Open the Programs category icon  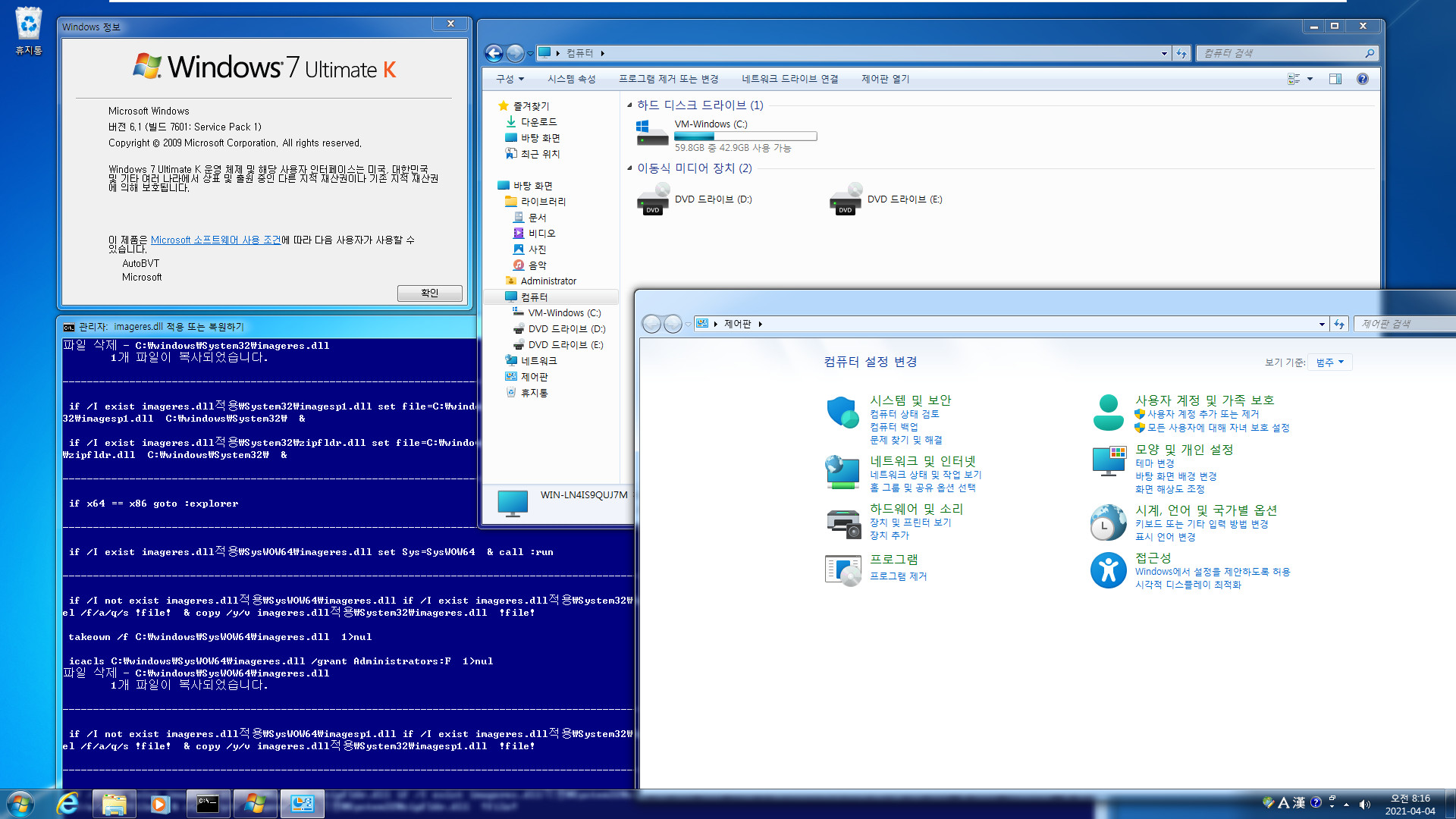pyautogui.click(x=843, y=570)
